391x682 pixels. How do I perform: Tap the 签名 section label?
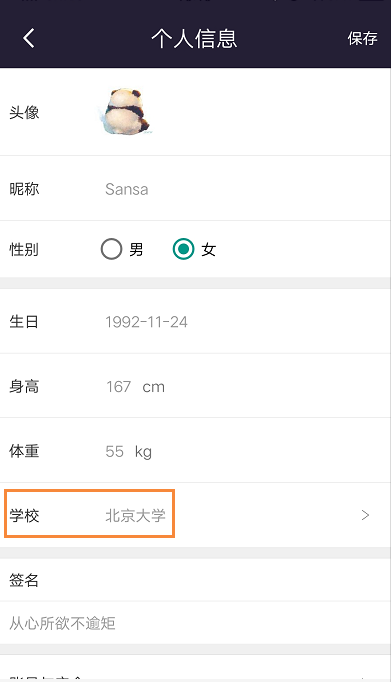click(x=24, y=580)
